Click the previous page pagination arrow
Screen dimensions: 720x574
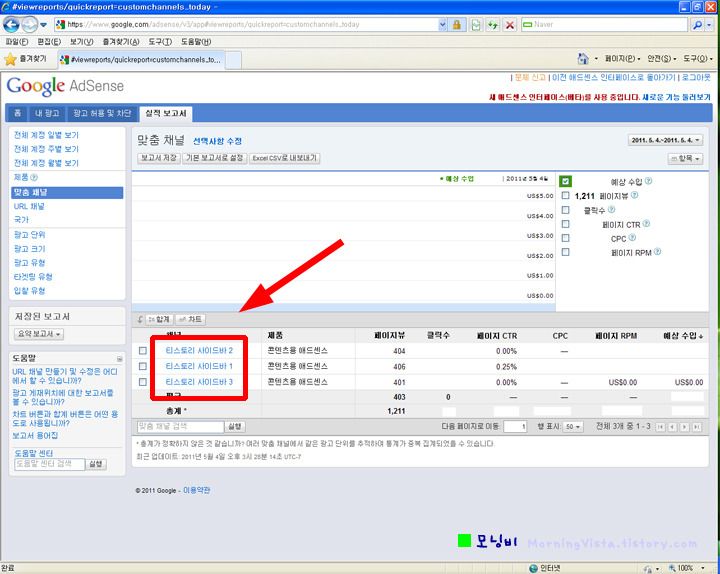[672, 427]
